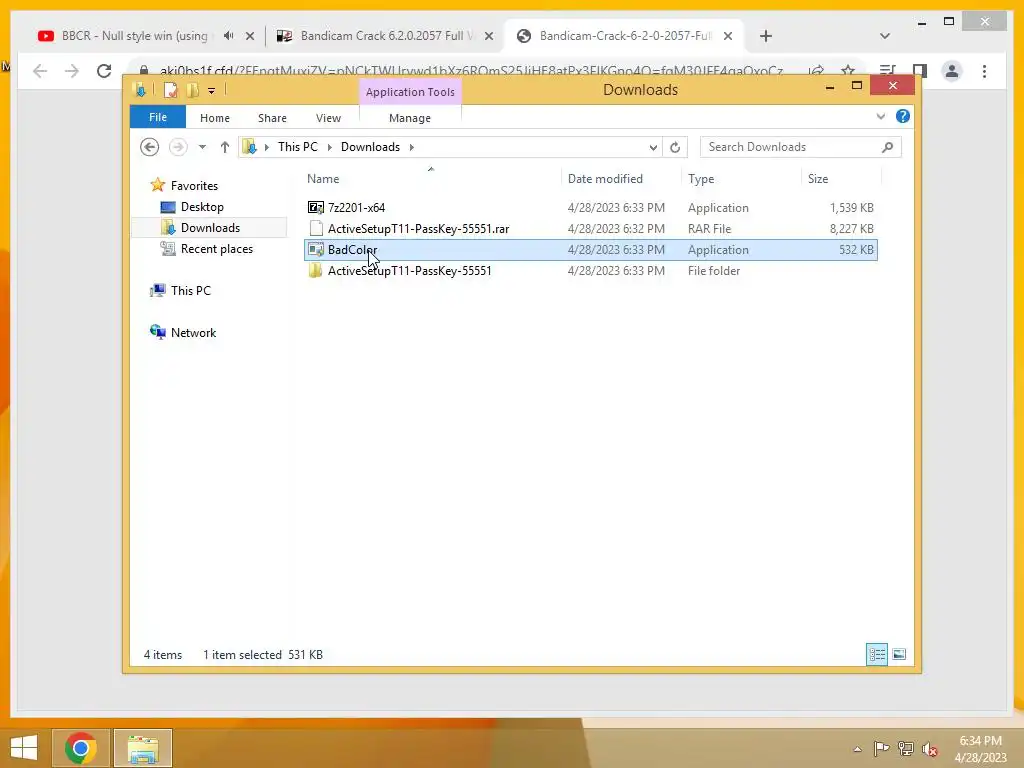
Task: Open the View ribbon tab
Action: 328,118
